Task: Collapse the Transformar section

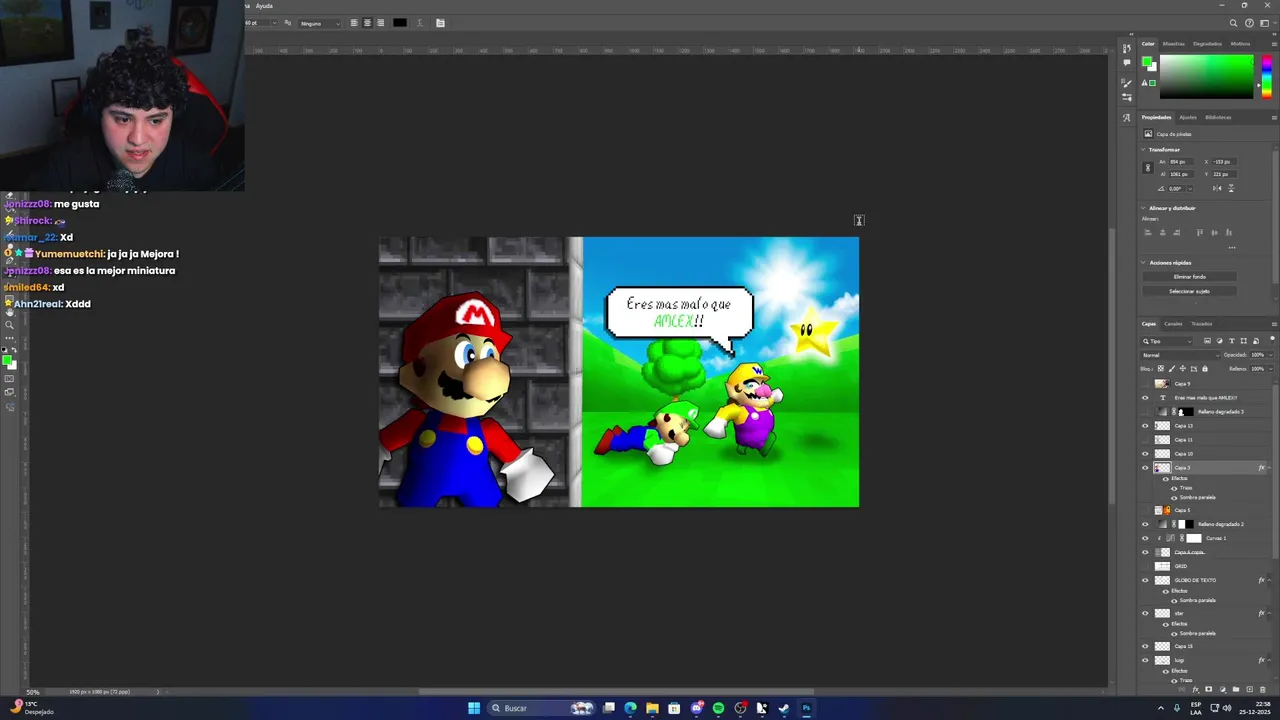Action: point(1143,150)
